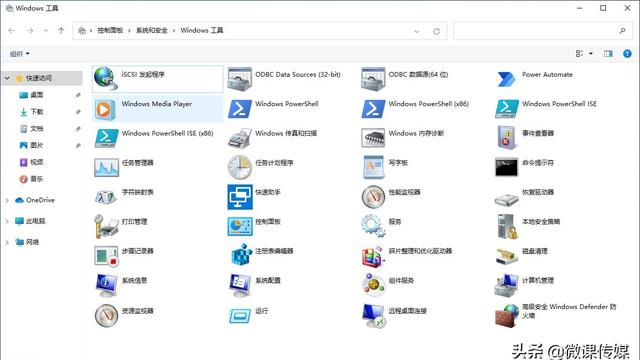Open address bar history dropdown
Screen dimensions: 640x360
click(x=416, y=31)
